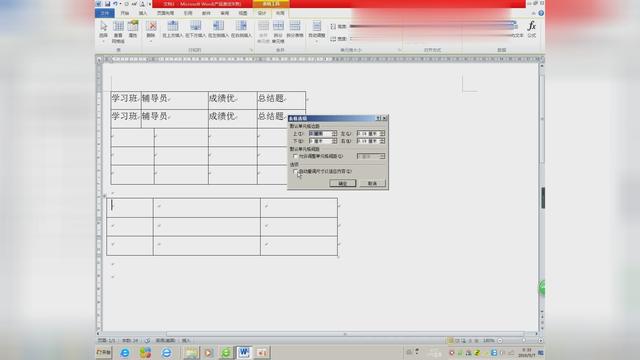The height and width of the screenshot is (360, 640).
Task: Open the AutoFit (自动调整) menu
Action: [317, 30]
